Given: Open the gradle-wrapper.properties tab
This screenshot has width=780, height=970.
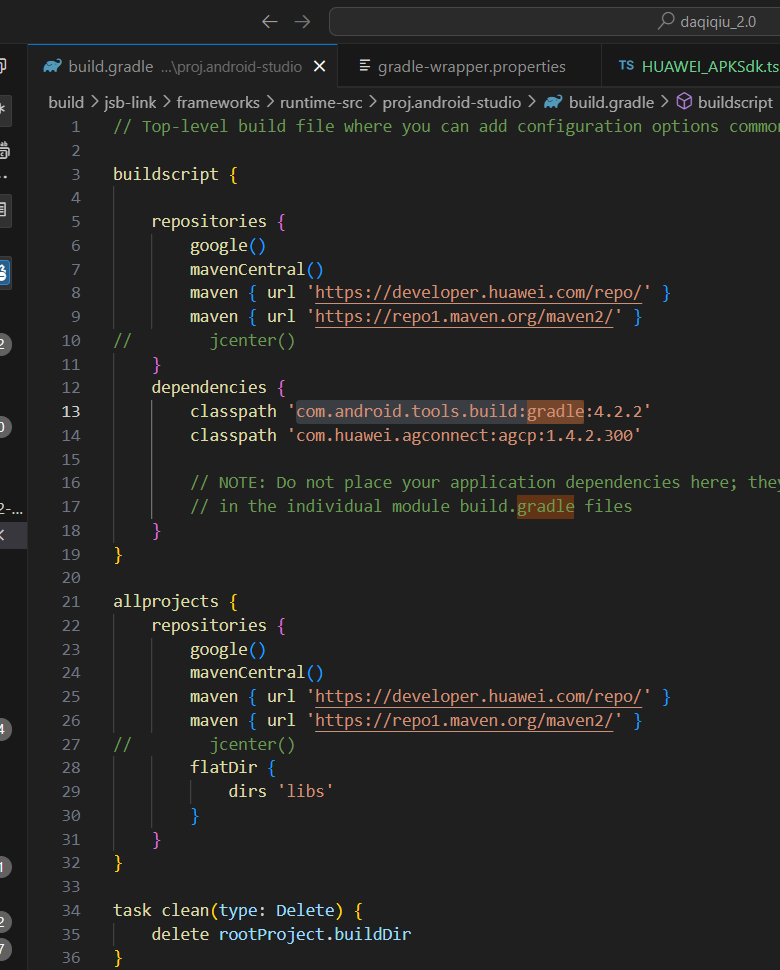Looking at the screenshot, I should pyautogui.click(x=470, y=66).
